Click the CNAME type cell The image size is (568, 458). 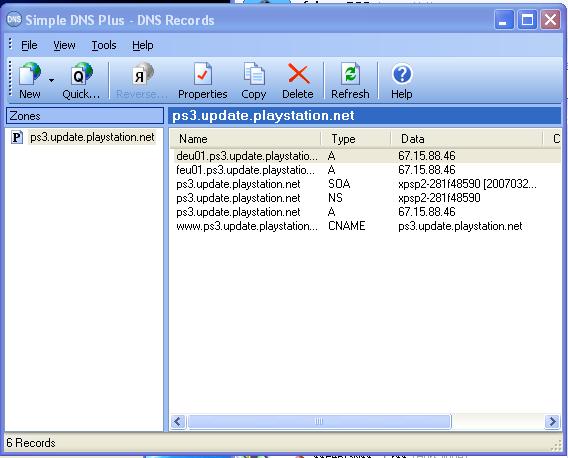click(x=346, y=226)
